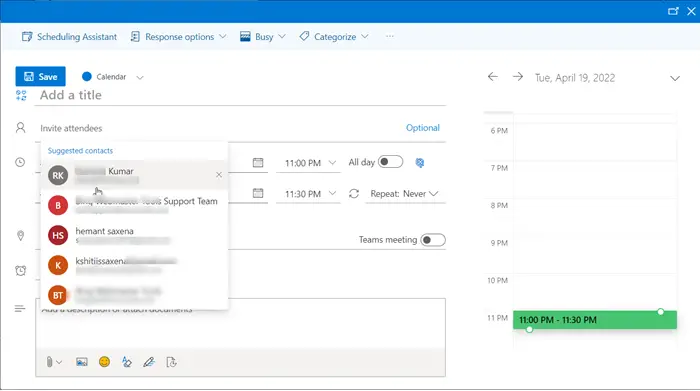
Task: Click the 8 PM time slot
Action: 595,217
